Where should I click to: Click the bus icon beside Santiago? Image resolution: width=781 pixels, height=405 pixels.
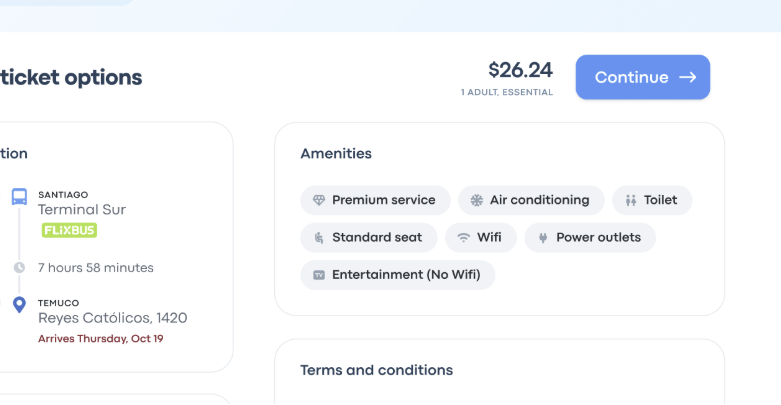pyautogui.click(x=19, y=196)
